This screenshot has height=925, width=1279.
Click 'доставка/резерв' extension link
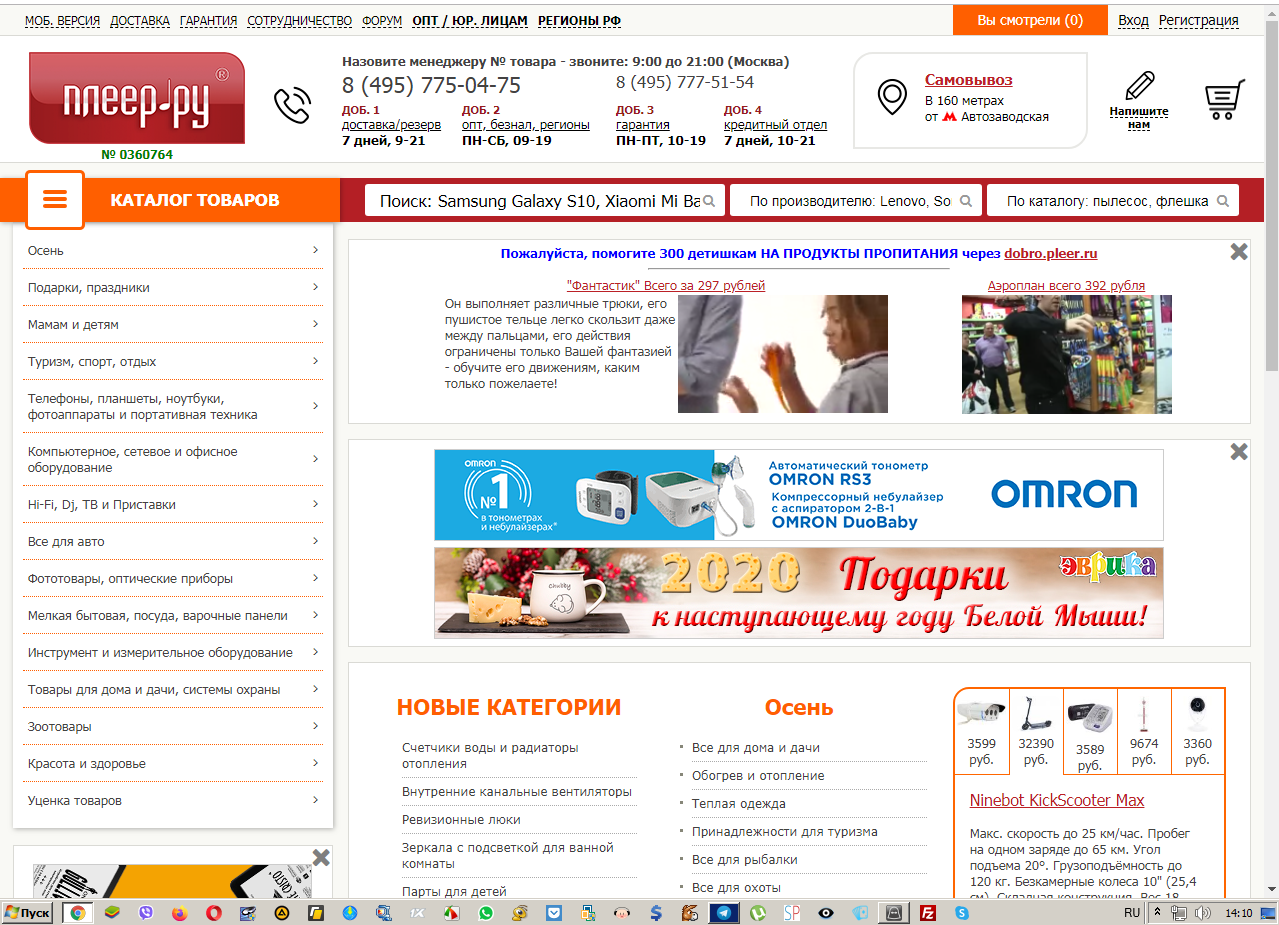click(x=391, y=125)
